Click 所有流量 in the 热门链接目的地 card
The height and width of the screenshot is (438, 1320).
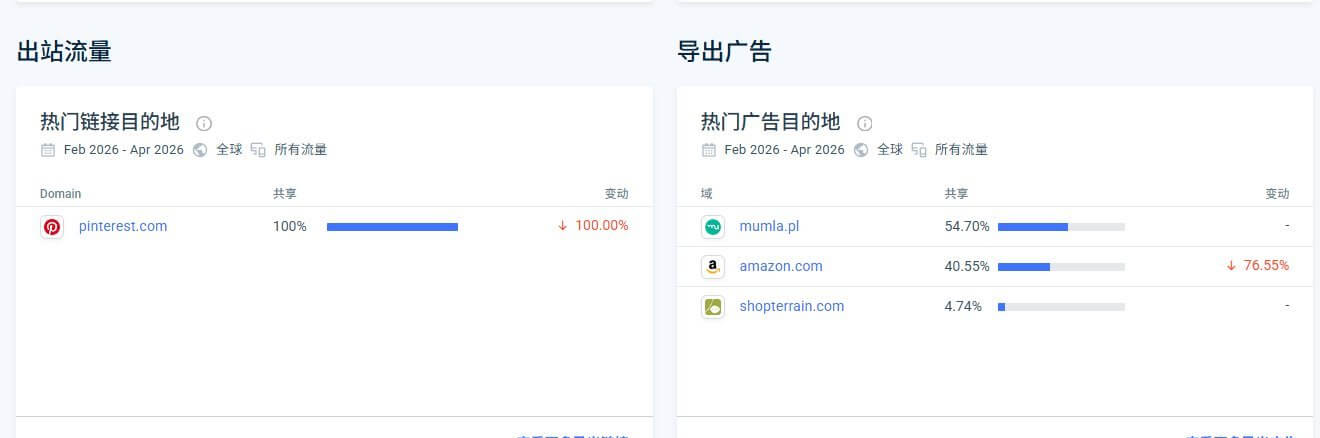click(301, 150)
